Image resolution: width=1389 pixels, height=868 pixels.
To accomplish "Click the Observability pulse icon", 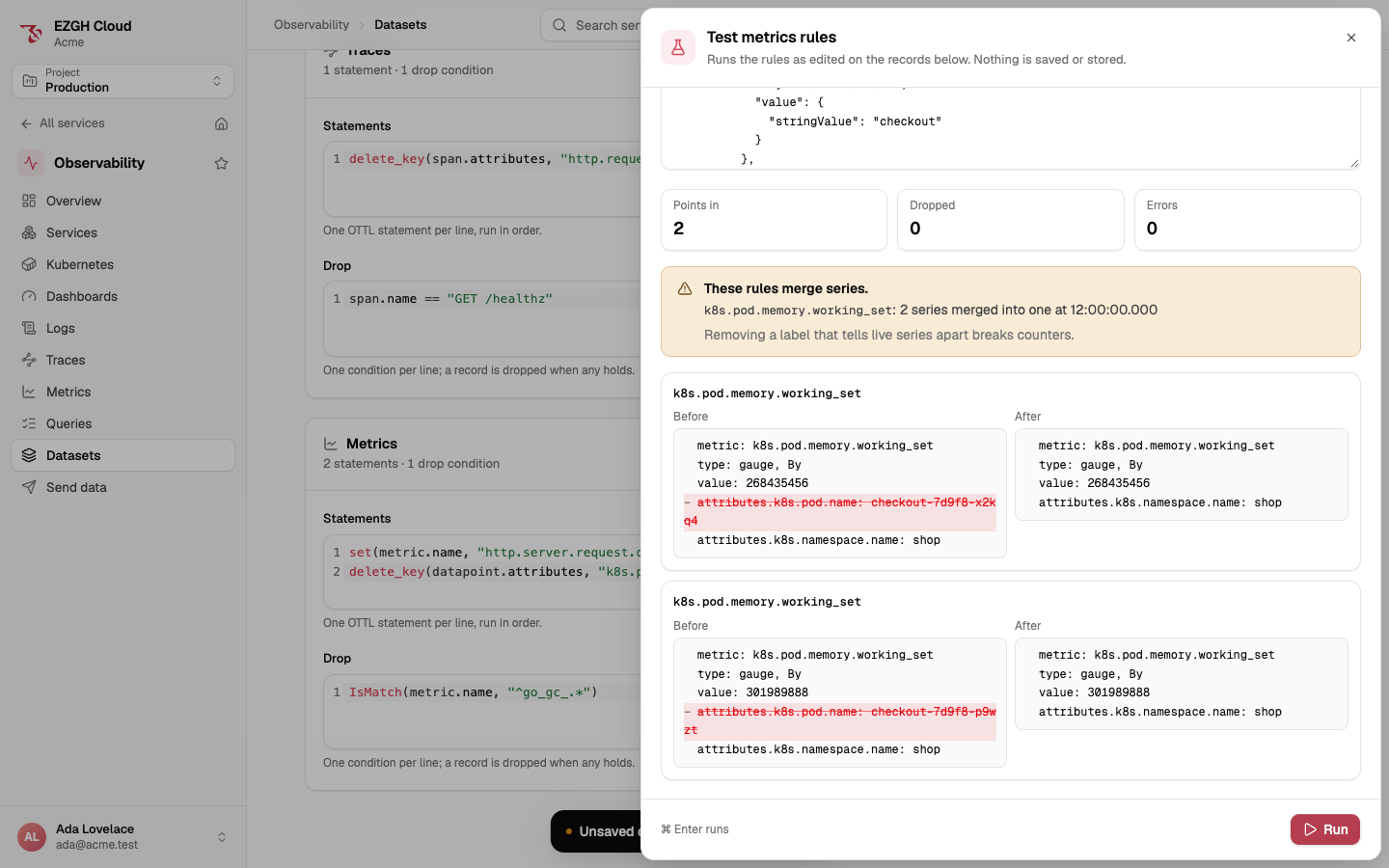I will pos(31,163).
